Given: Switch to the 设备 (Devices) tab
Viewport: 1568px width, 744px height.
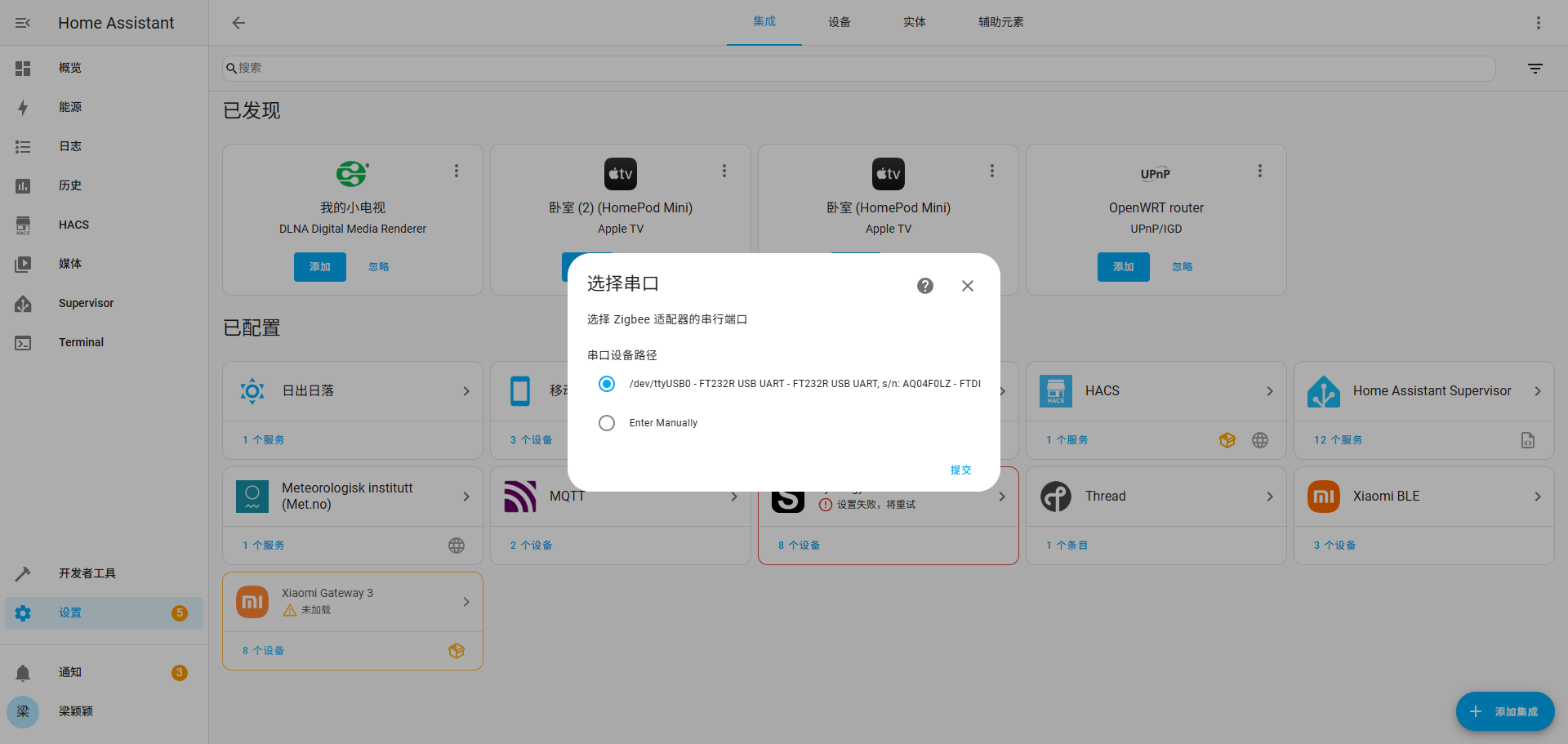Looking at the screenshot, I should point(839,22).
